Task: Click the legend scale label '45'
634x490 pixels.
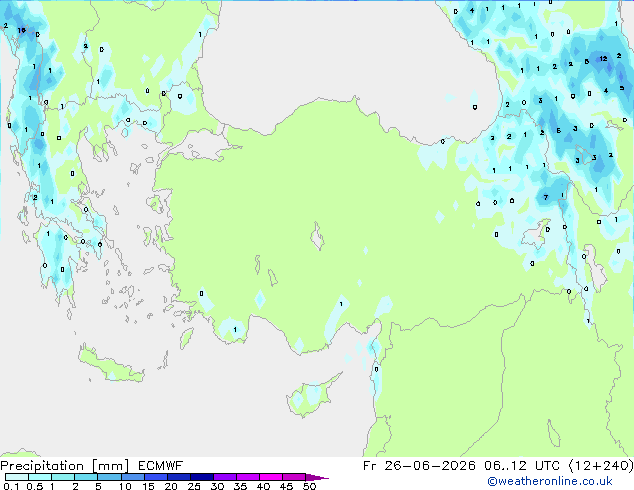Action: click(286, 486)
